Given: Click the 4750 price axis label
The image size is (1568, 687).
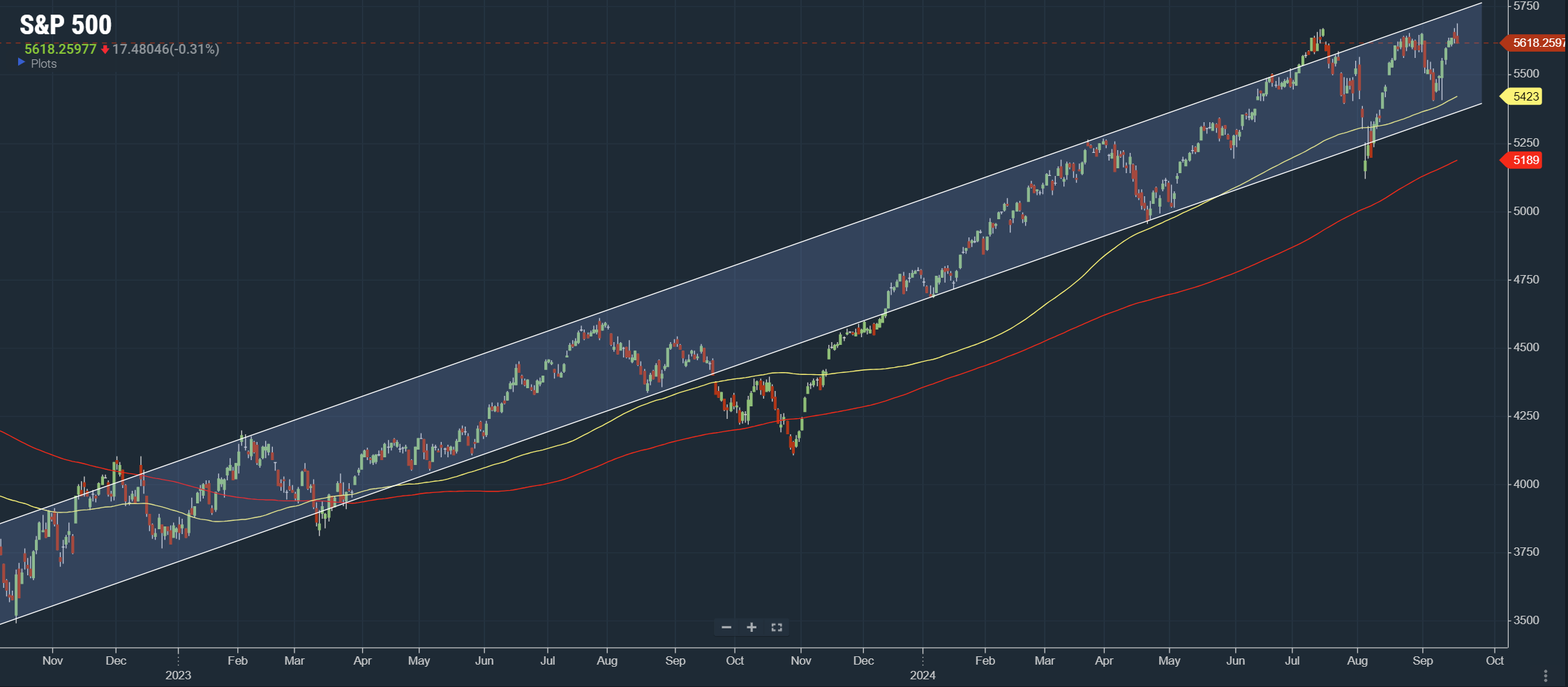Looking at the screenshot, I should (x=1526, y=279).
